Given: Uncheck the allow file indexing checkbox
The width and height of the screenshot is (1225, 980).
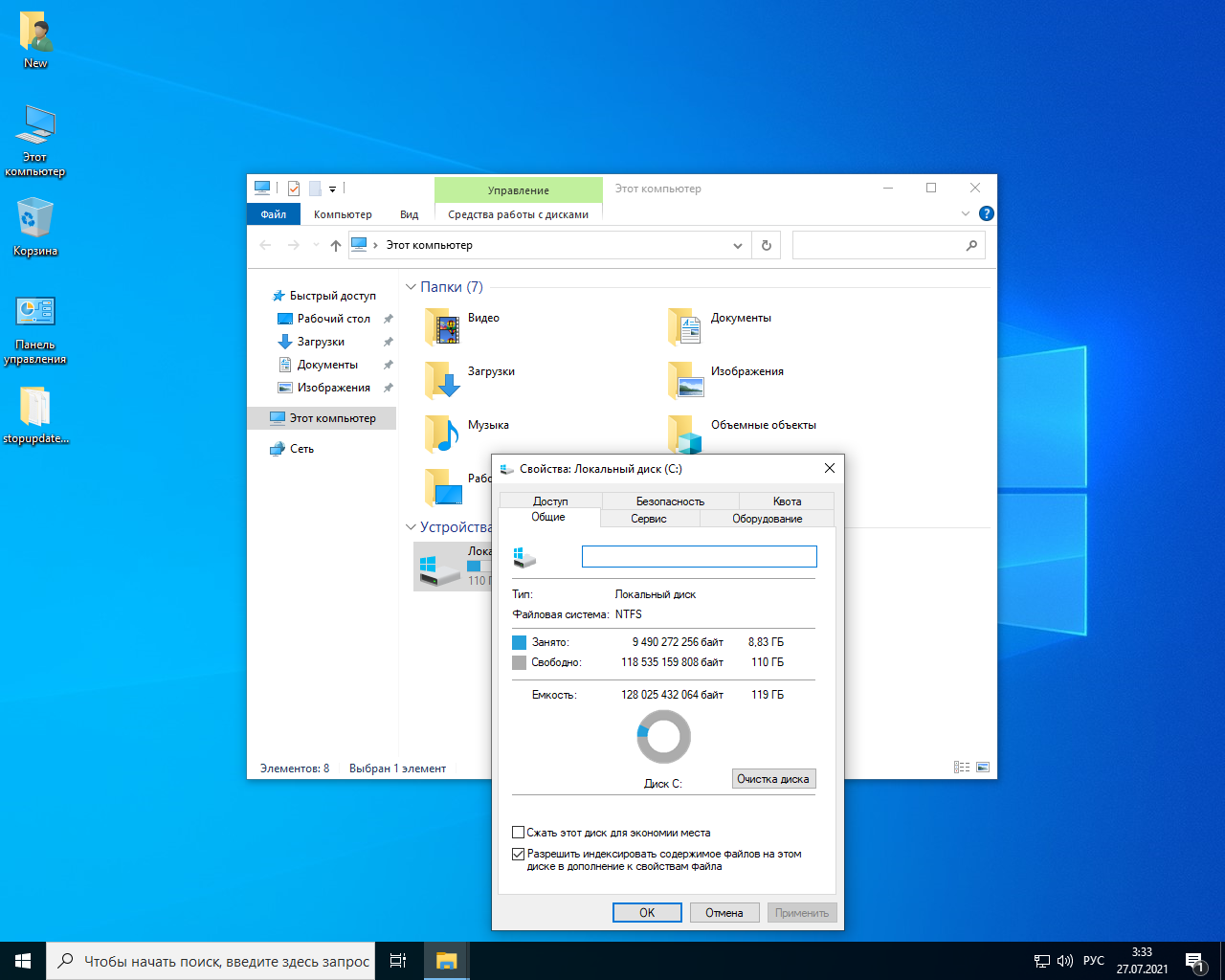Looking at the screenshot, I should (518, 854).
